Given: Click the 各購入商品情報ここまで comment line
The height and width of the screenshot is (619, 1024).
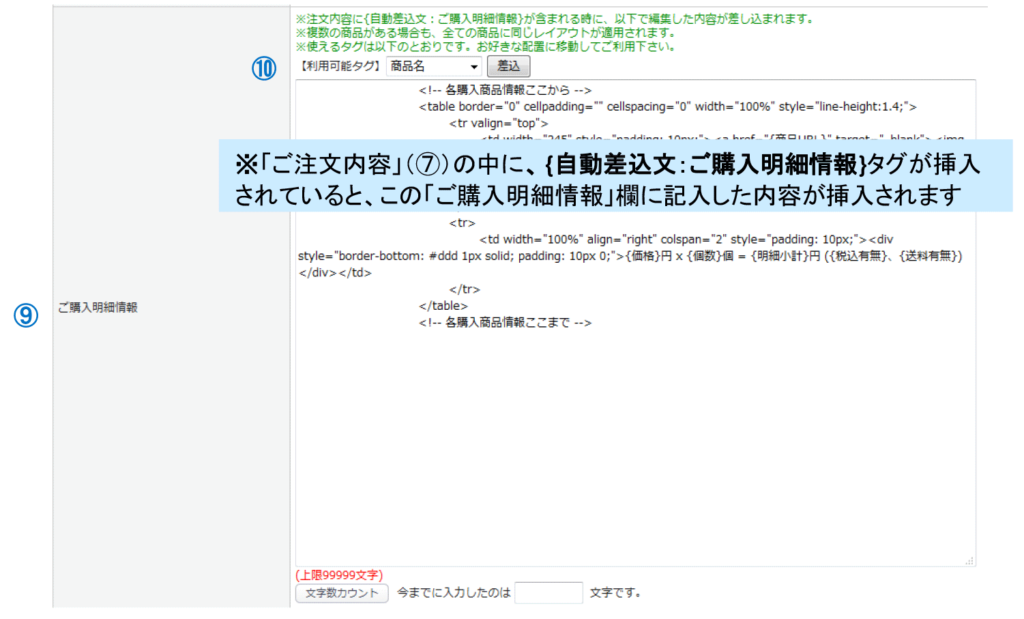Looking at the screenshot, I should pos(505,323).
